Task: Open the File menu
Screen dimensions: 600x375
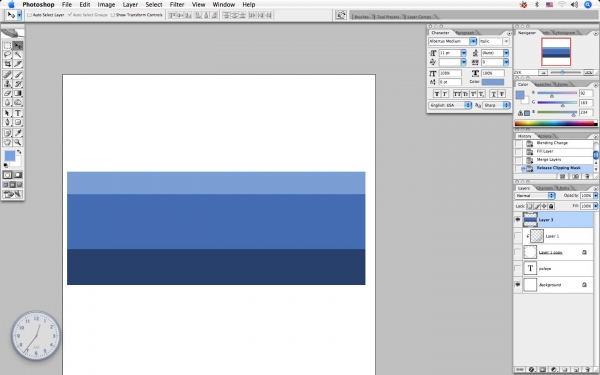Action: pos(67,5)
